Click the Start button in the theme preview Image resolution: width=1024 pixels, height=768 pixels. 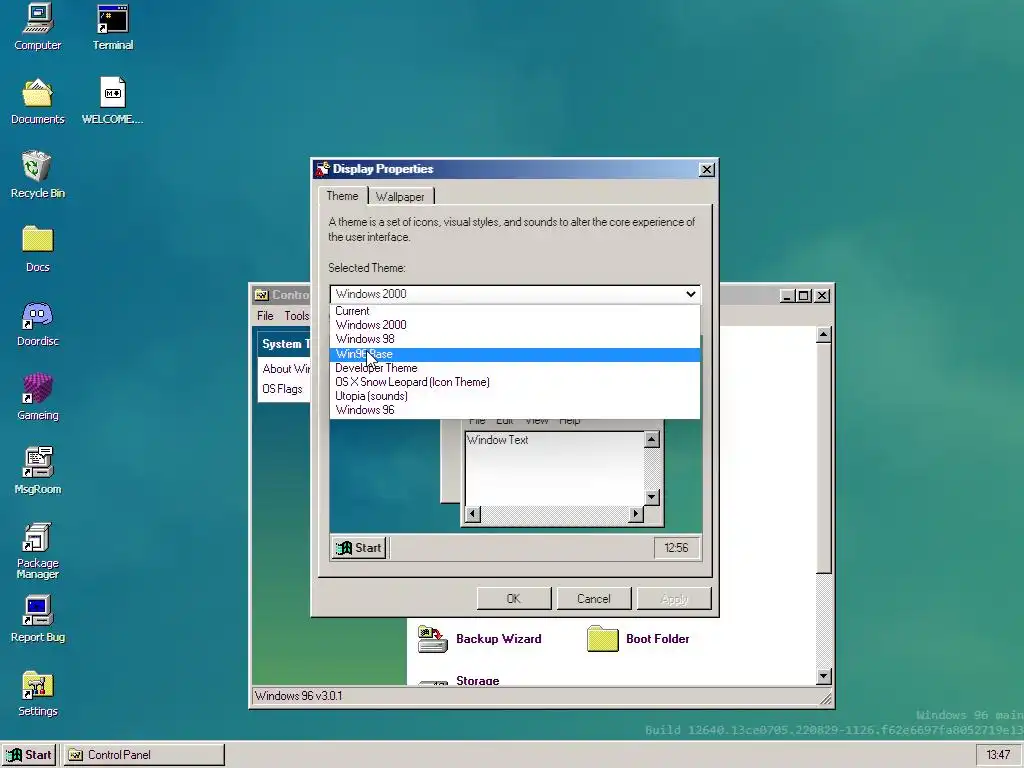pos(359,548)
